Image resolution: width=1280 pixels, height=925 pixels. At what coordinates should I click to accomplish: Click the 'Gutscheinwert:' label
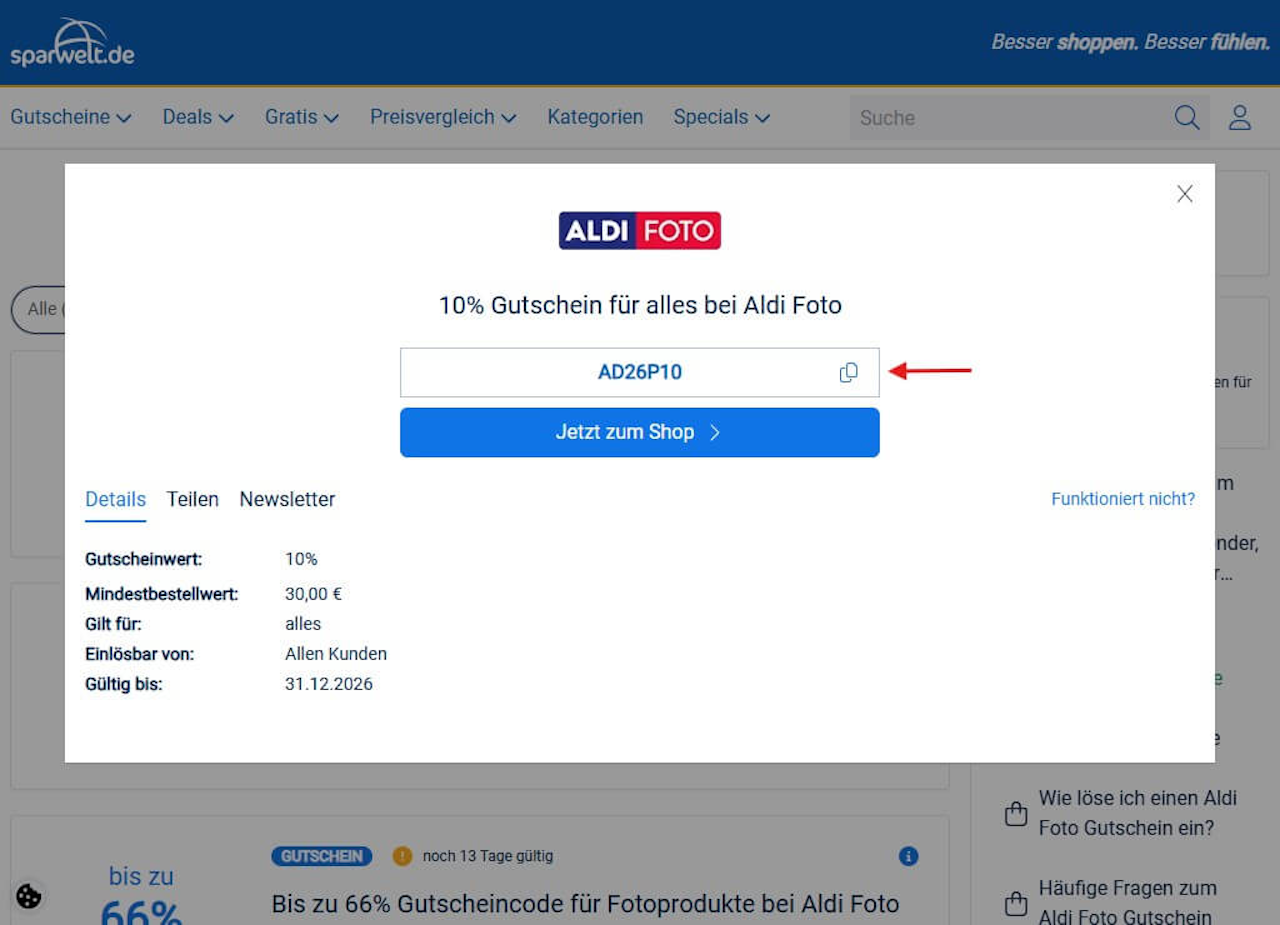click(x=144, y=559)
